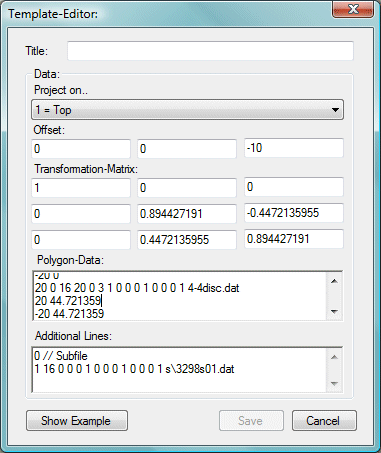Click the Polygon-Data scrollbar down arrow
Image resolution: width=381 pixels, height=453 pixels.
click(x=334, y=312)
